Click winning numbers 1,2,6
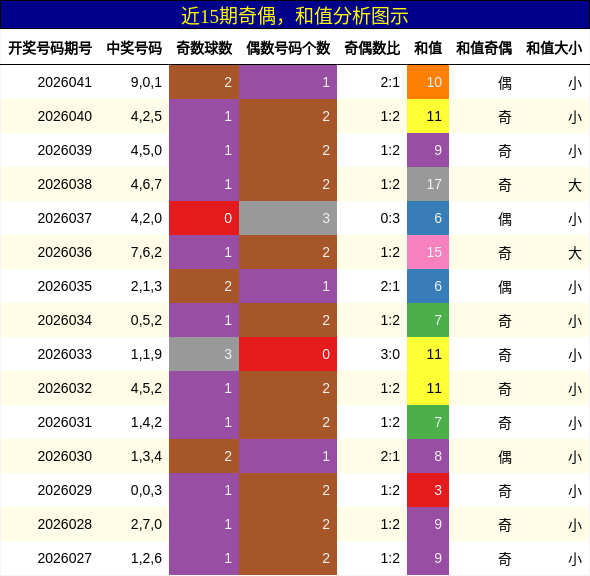 [146, 558]
